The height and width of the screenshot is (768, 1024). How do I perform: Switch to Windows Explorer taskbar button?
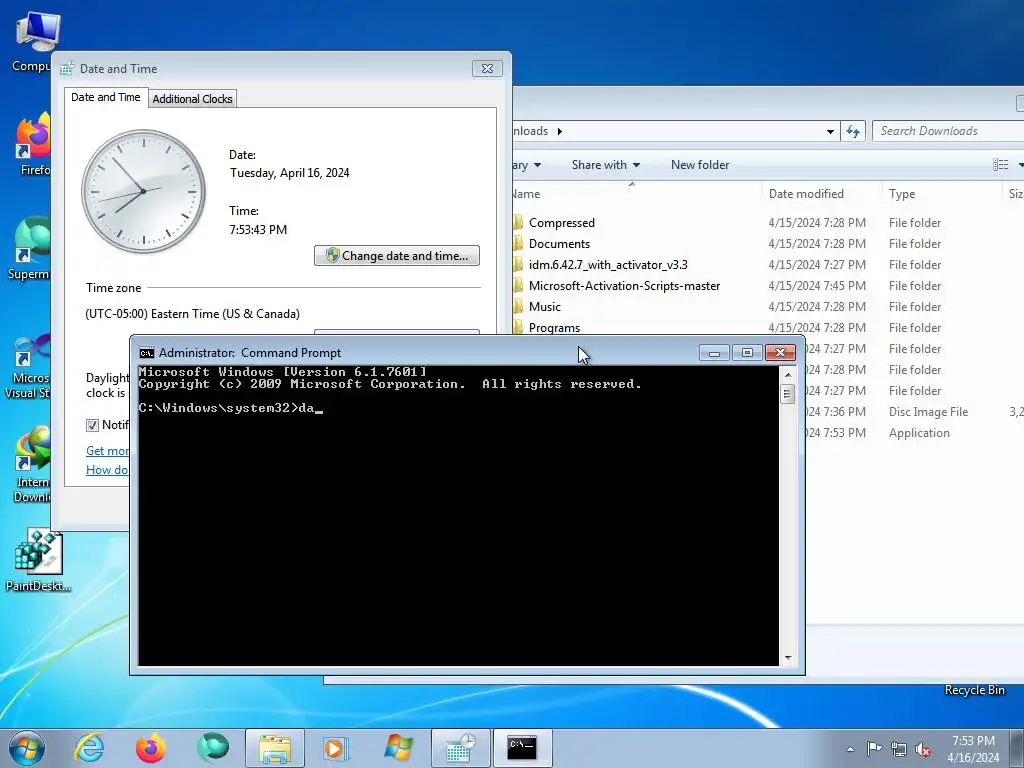[x=274, y=748]
